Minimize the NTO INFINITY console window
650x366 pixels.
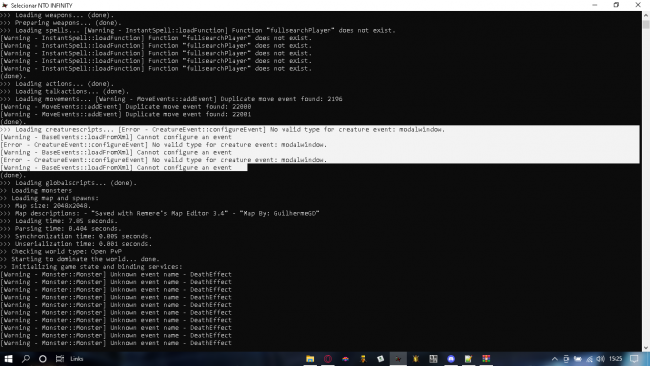(x=594, y=5)
